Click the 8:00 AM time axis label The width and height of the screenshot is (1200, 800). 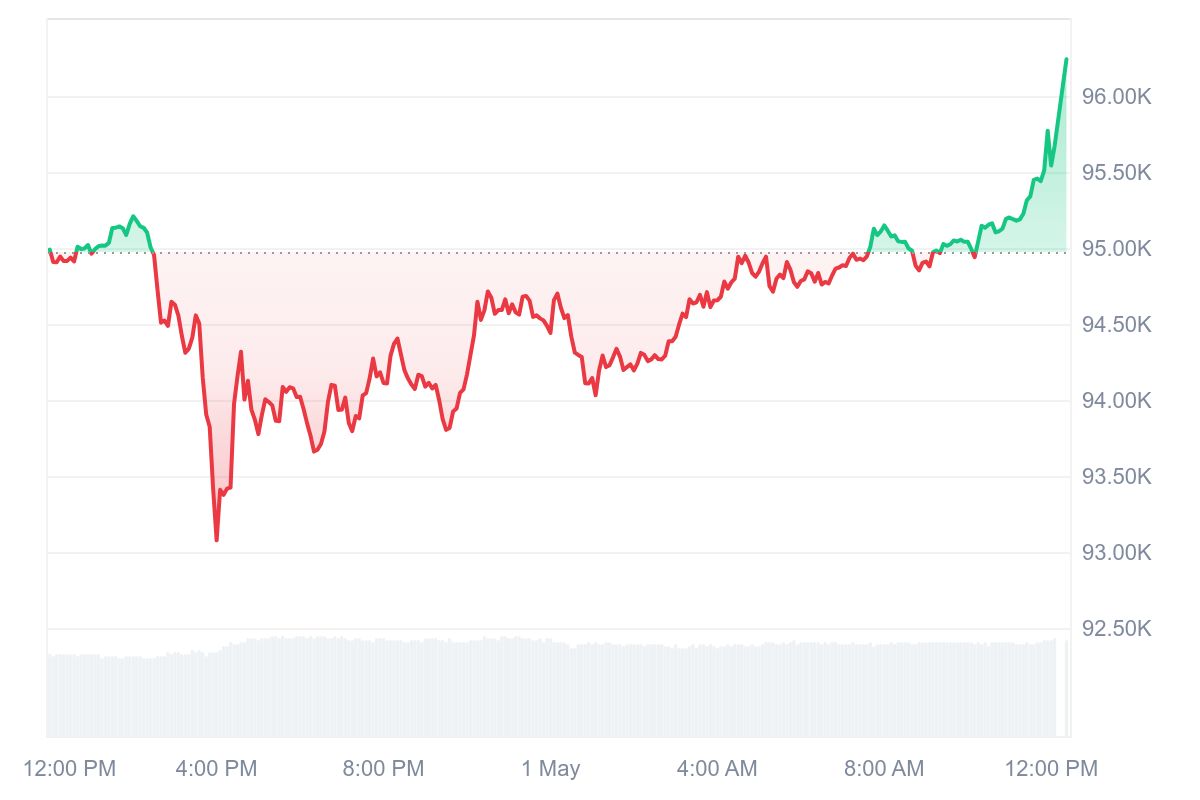[883, 769]
